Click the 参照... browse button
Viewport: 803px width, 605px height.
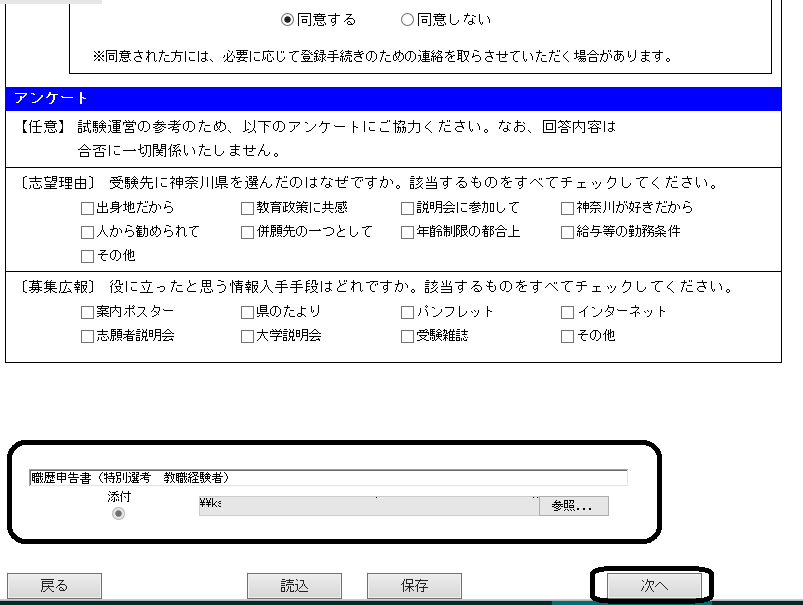(x=574, y=506)
